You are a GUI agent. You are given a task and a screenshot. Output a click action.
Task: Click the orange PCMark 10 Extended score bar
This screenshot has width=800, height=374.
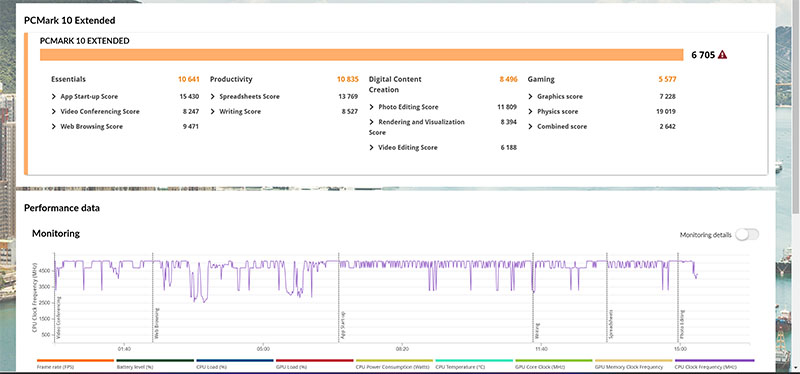point(362,55)
